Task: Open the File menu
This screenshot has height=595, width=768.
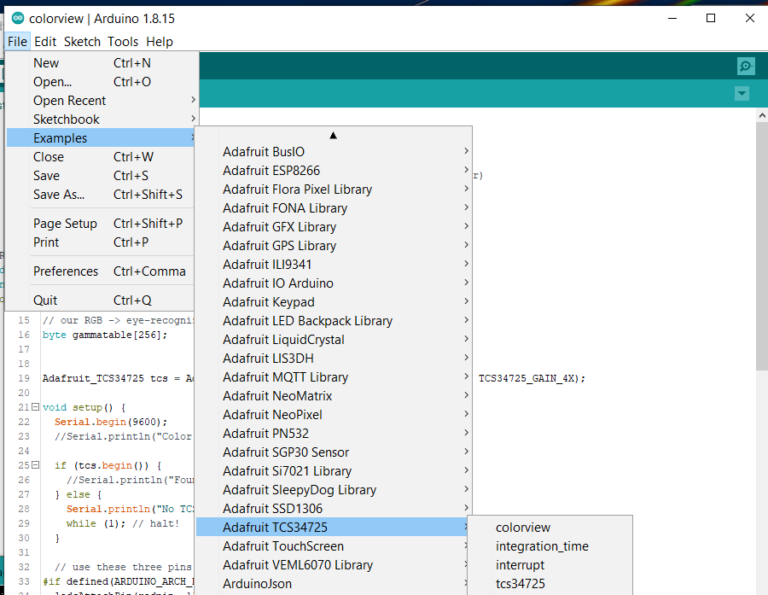Action: [18, 42]
